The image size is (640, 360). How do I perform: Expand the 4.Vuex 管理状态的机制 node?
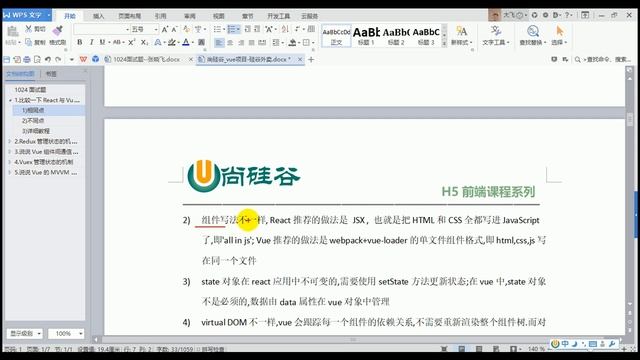tap(10, 162)
